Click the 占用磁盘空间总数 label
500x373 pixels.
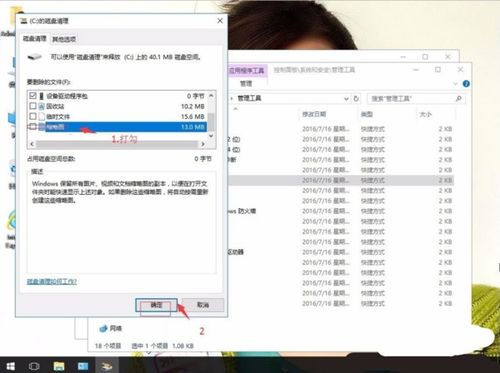tap(51, 159)
